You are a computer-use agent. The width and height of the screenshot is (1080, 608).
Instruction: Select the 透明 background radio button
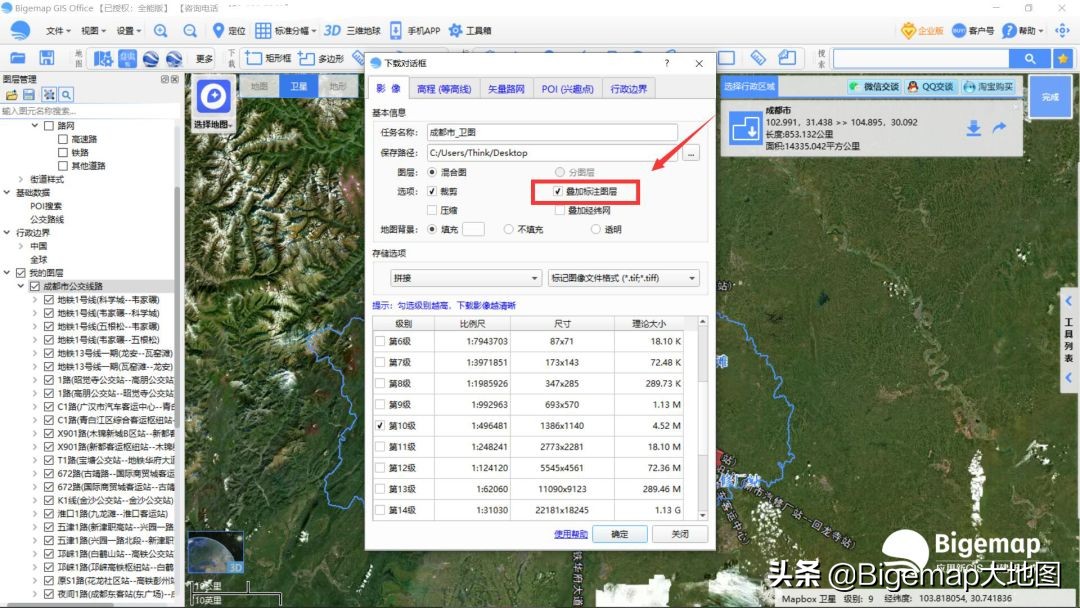pyautogui.click(x=595, y=228)
